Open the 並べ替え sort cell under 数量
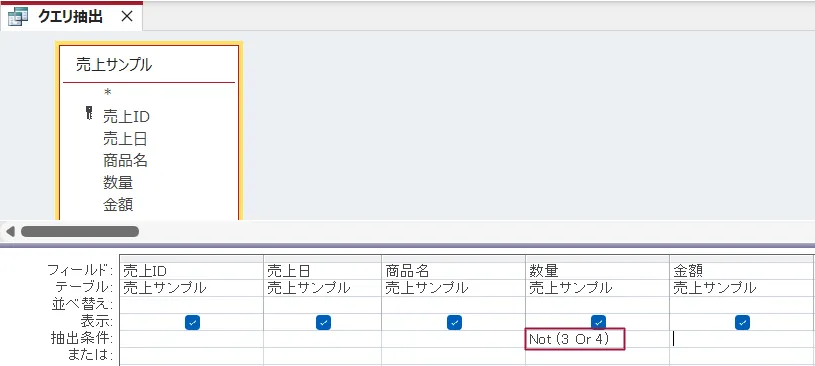 coord(597,305)
